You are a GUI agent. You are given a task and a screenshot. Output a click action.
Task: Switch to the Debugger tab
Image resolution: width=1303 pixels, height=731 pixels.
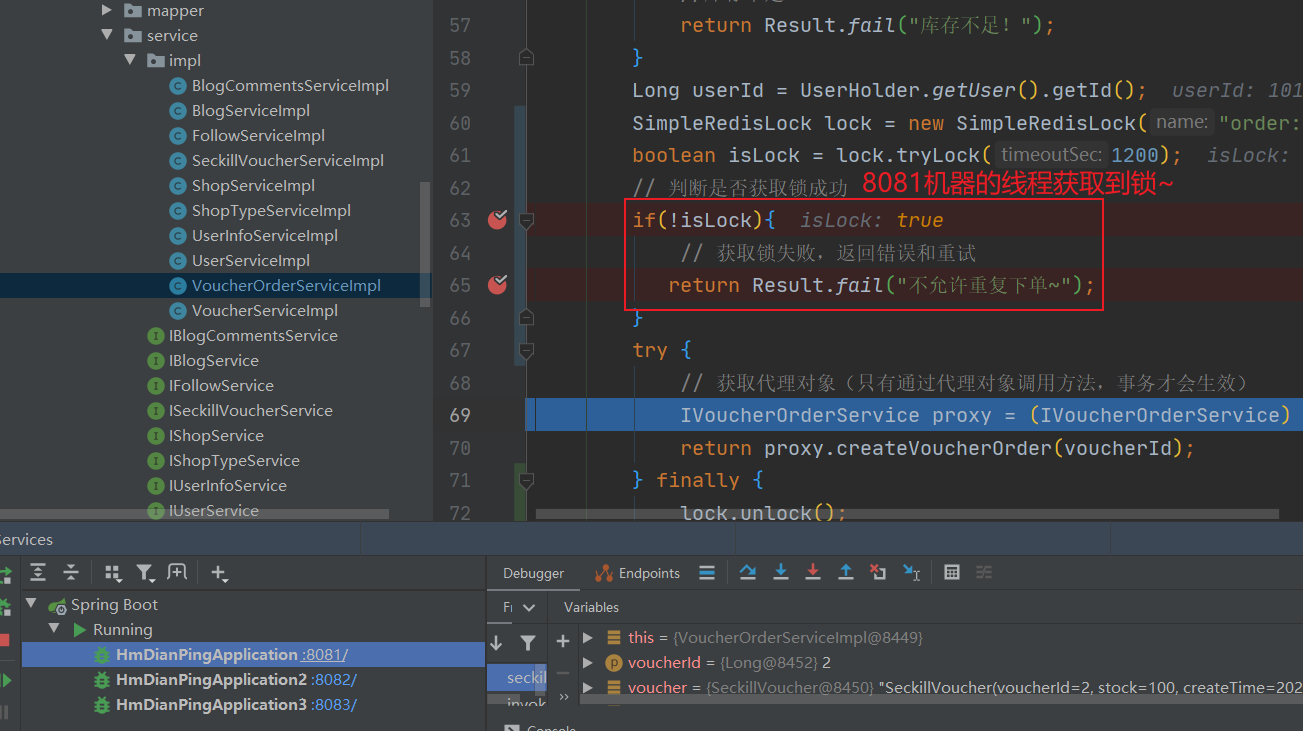[533, 573]
